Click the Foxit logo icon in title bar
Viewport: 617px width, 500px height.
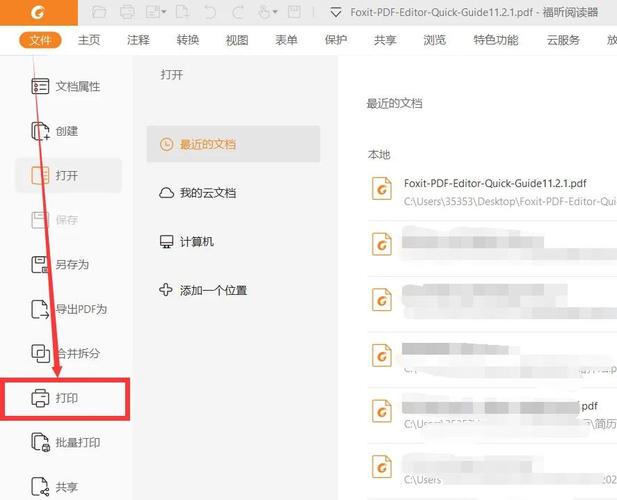[x=38, y=13]
